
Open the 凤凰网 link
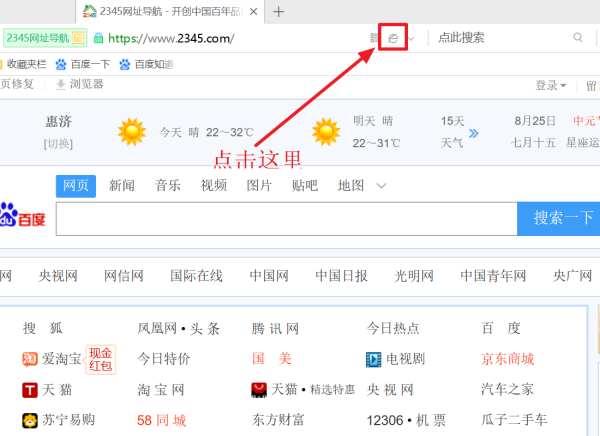157,328
